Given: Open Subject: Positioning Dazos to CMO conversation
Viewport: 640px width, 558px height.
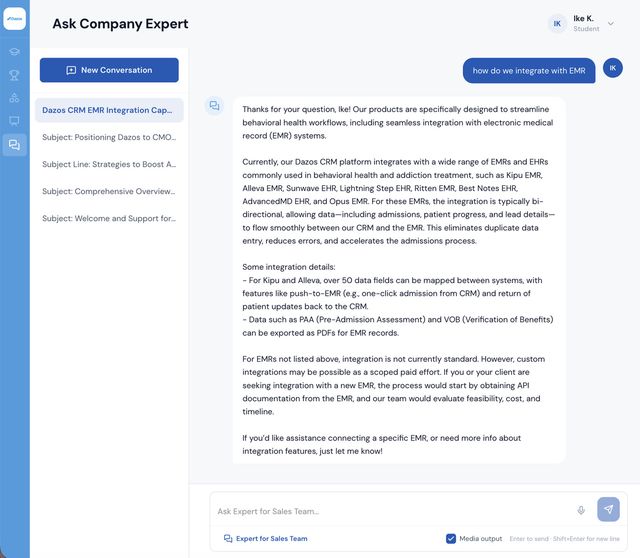Looking at the screenshot, I should coord(109,137).
